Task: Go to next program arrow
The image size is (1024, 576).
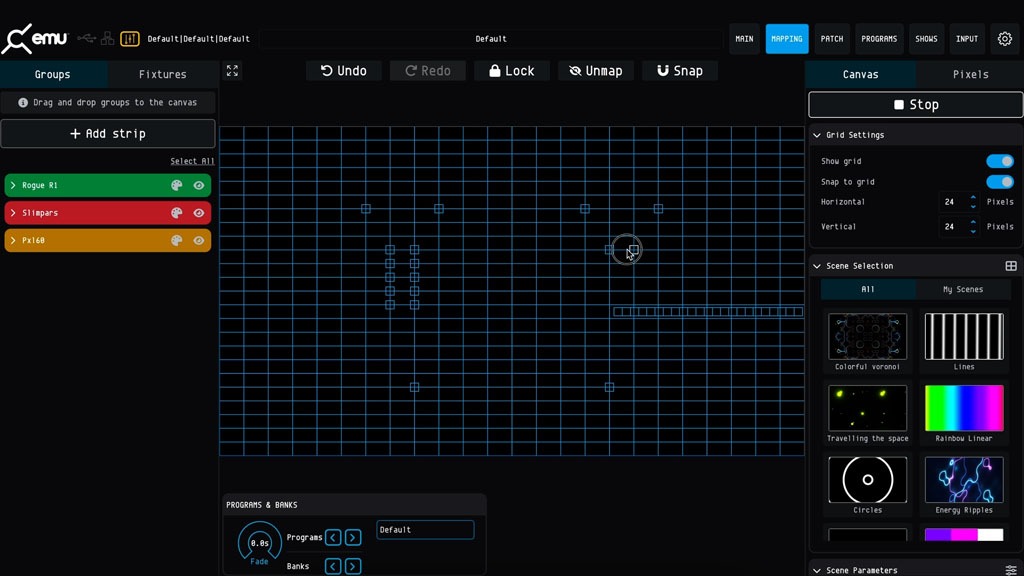Action: point(353,538)
